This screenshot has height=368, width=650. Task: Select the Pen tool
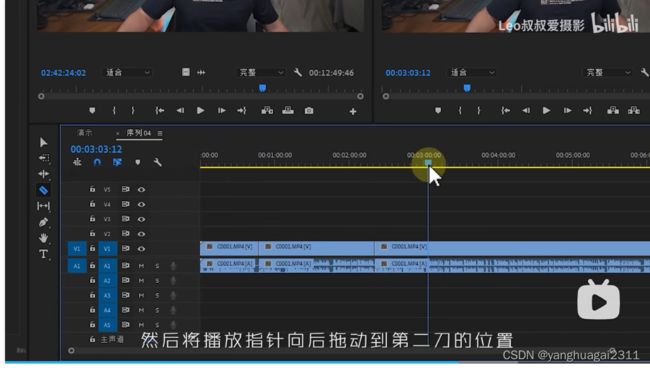[x=44, y=222]
